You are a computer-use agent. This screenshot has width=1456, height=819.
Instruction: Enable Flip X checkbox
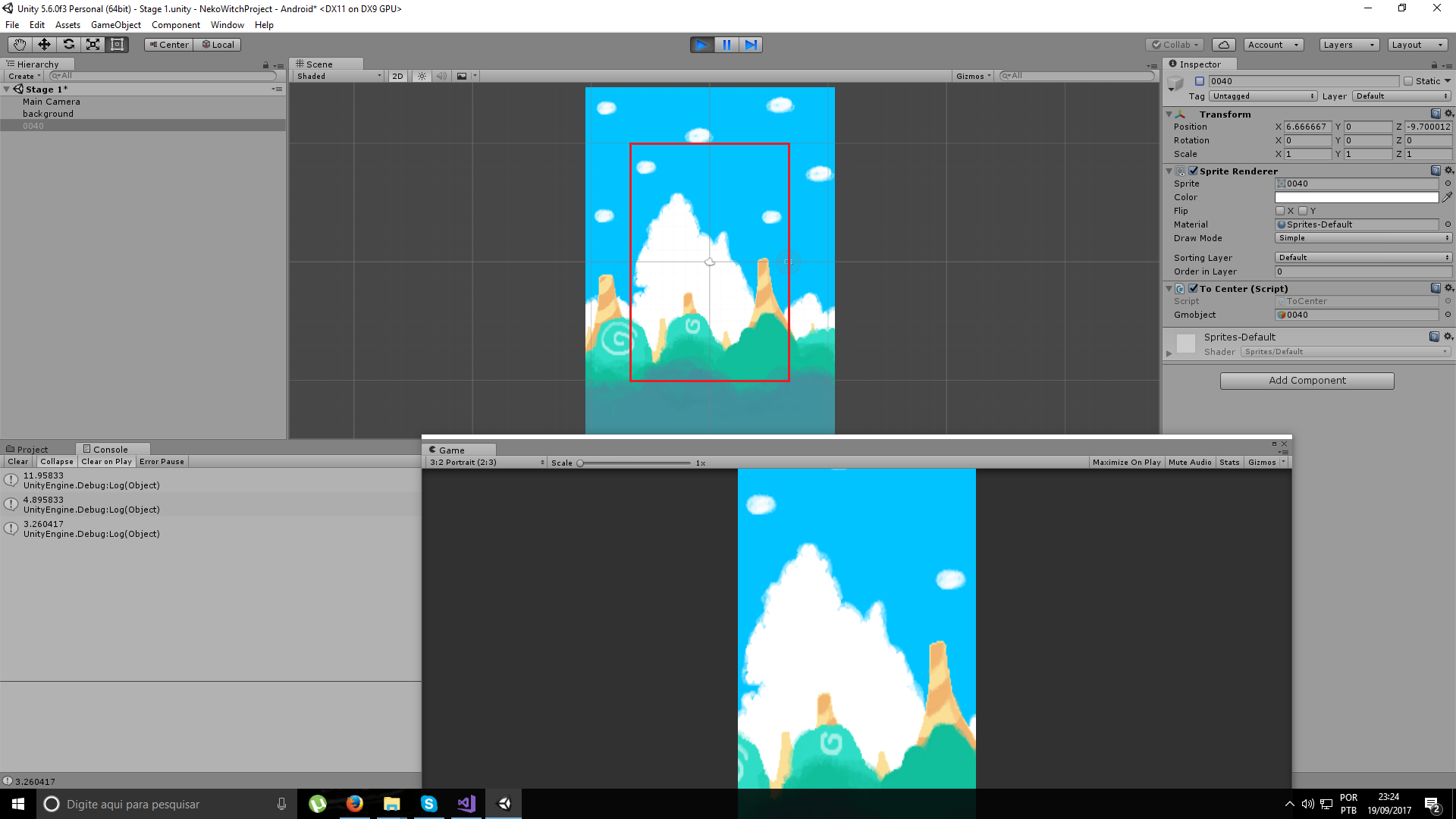(x=1280, y=211)
